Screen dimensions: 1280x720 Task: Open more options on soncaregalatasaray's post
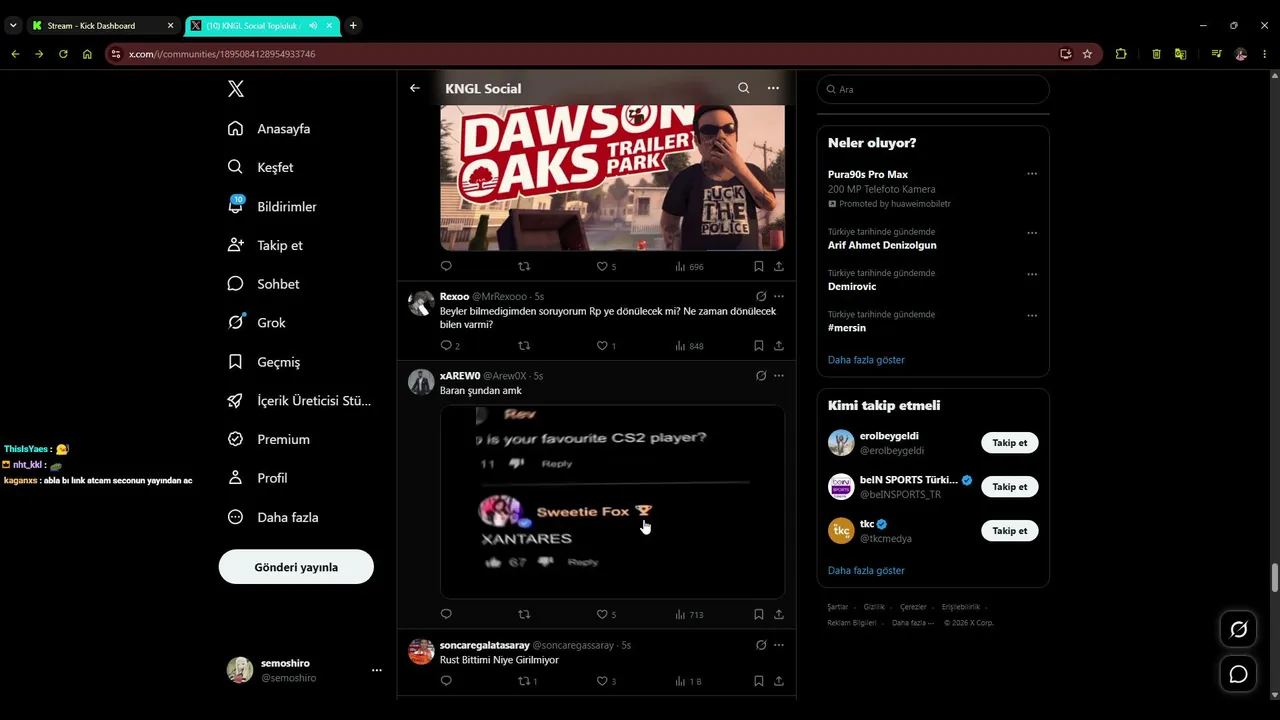coord(779,645)
